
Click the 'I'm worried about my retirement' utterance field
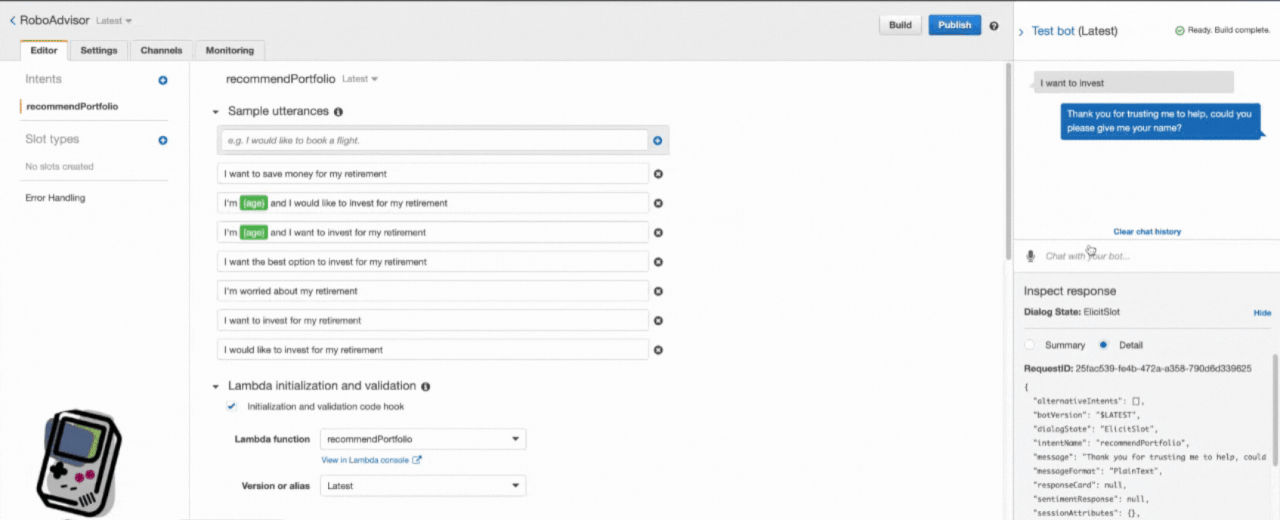tap(433, 291)
